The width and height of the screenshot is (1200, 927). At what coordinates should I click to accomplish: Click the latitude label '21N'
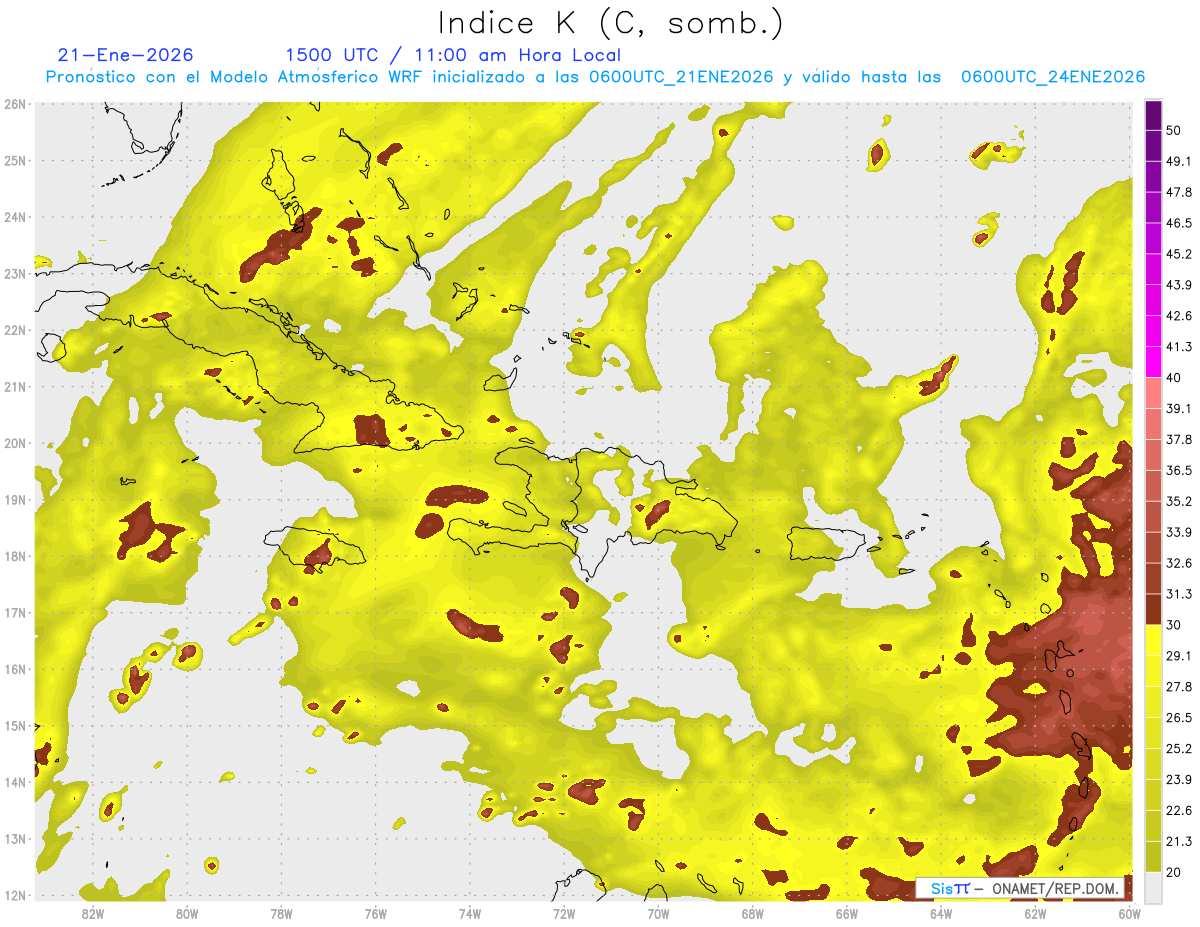point(15,386)
